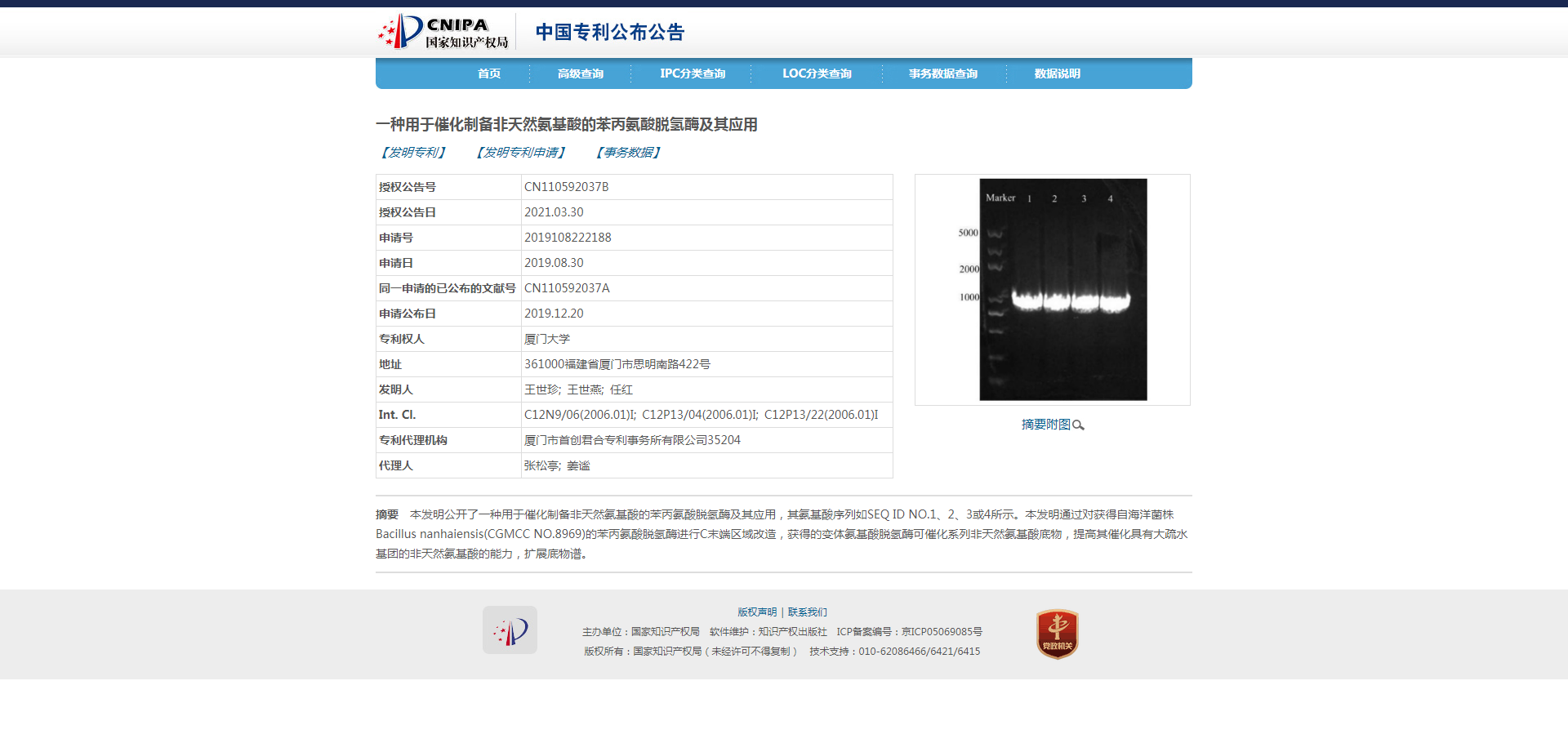Open the 首页 navigation tab
Image resolution: width=1568 pixels, height=752 pixels.
click(489, 73)
